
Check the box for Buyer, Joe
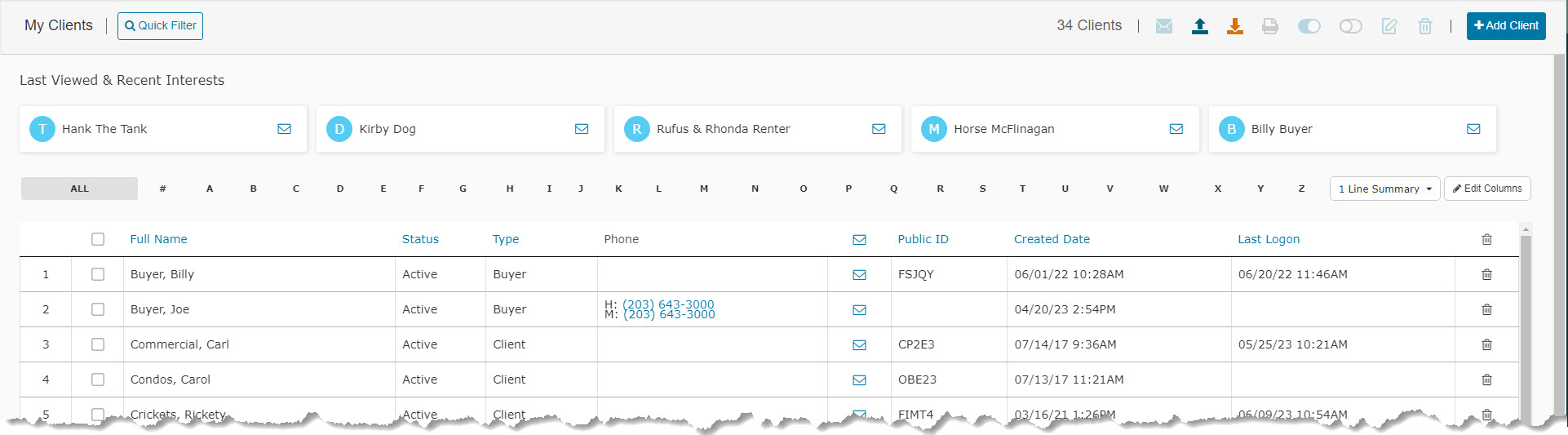[x=98, y=309]
